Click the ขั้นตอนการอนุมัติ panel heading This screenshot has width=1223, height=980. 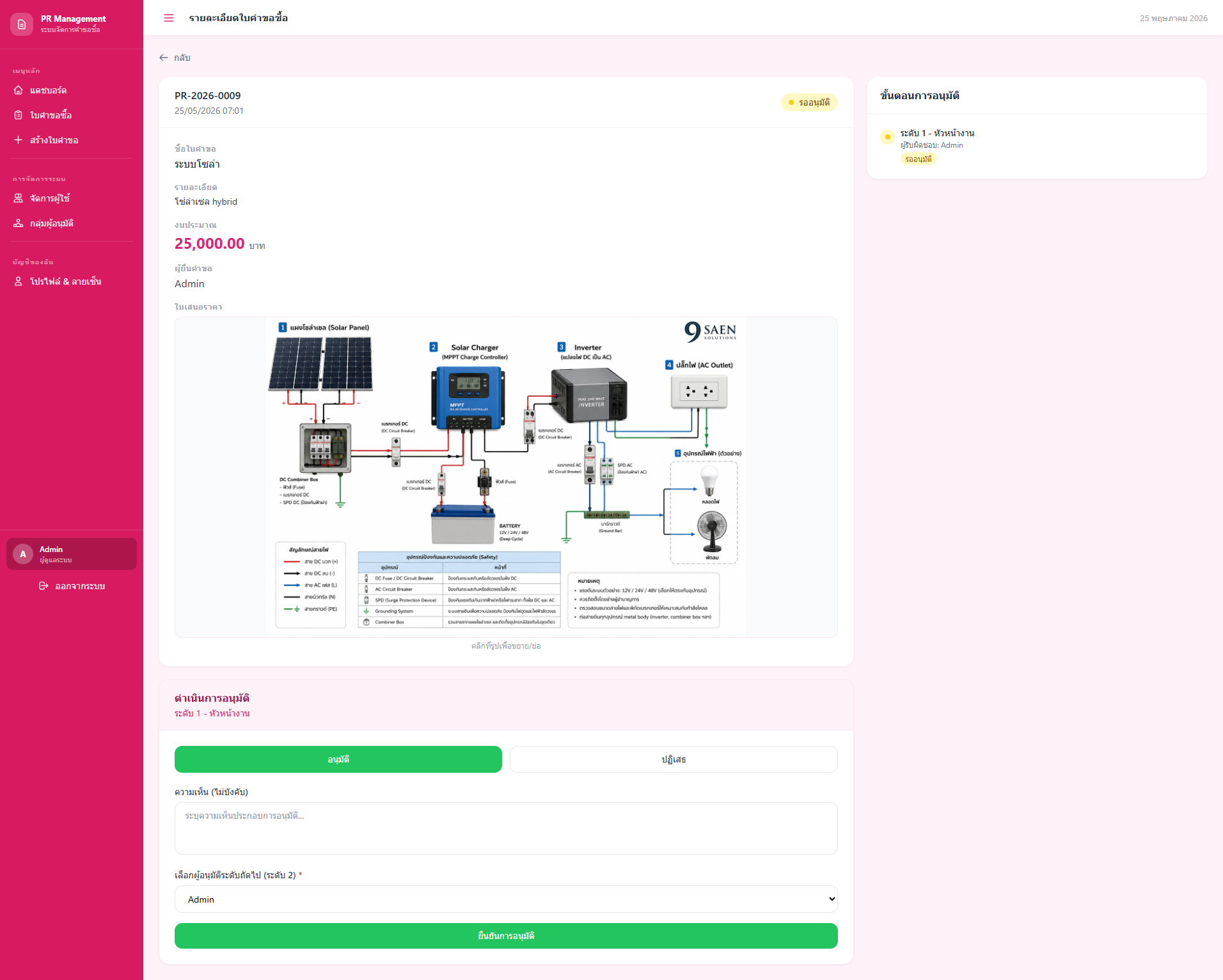pyautogui.click(x=920, y=96)
